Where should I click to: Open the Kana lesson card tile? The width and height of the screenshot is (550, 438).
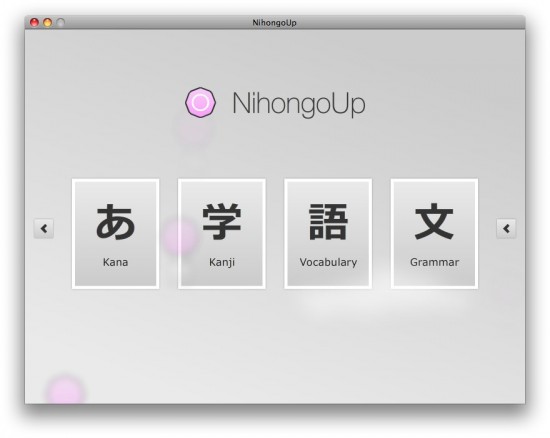pos(115,234)
